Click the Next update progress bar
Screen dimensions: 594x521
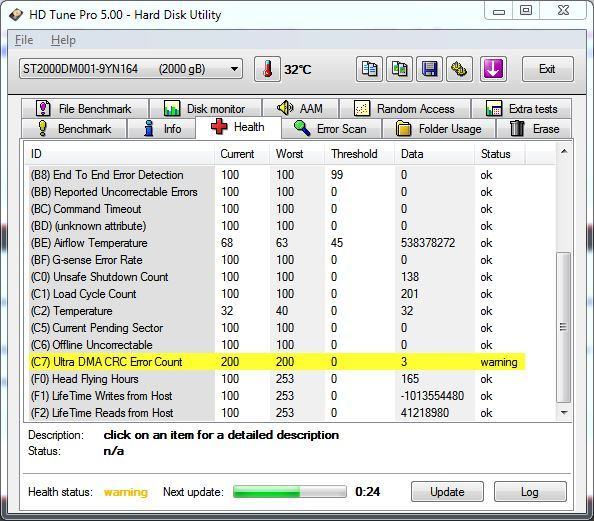tap(290, 492)
